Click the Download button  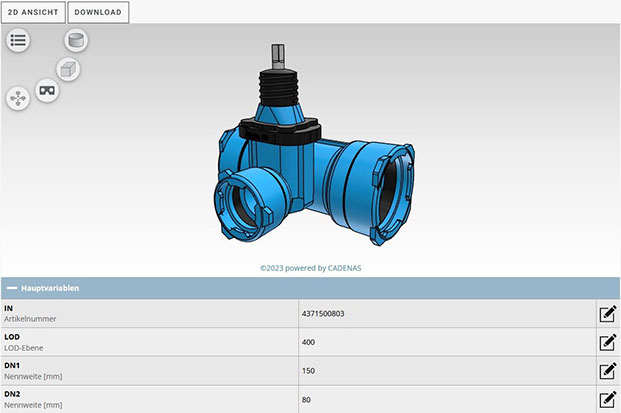(x=98, y=12)
